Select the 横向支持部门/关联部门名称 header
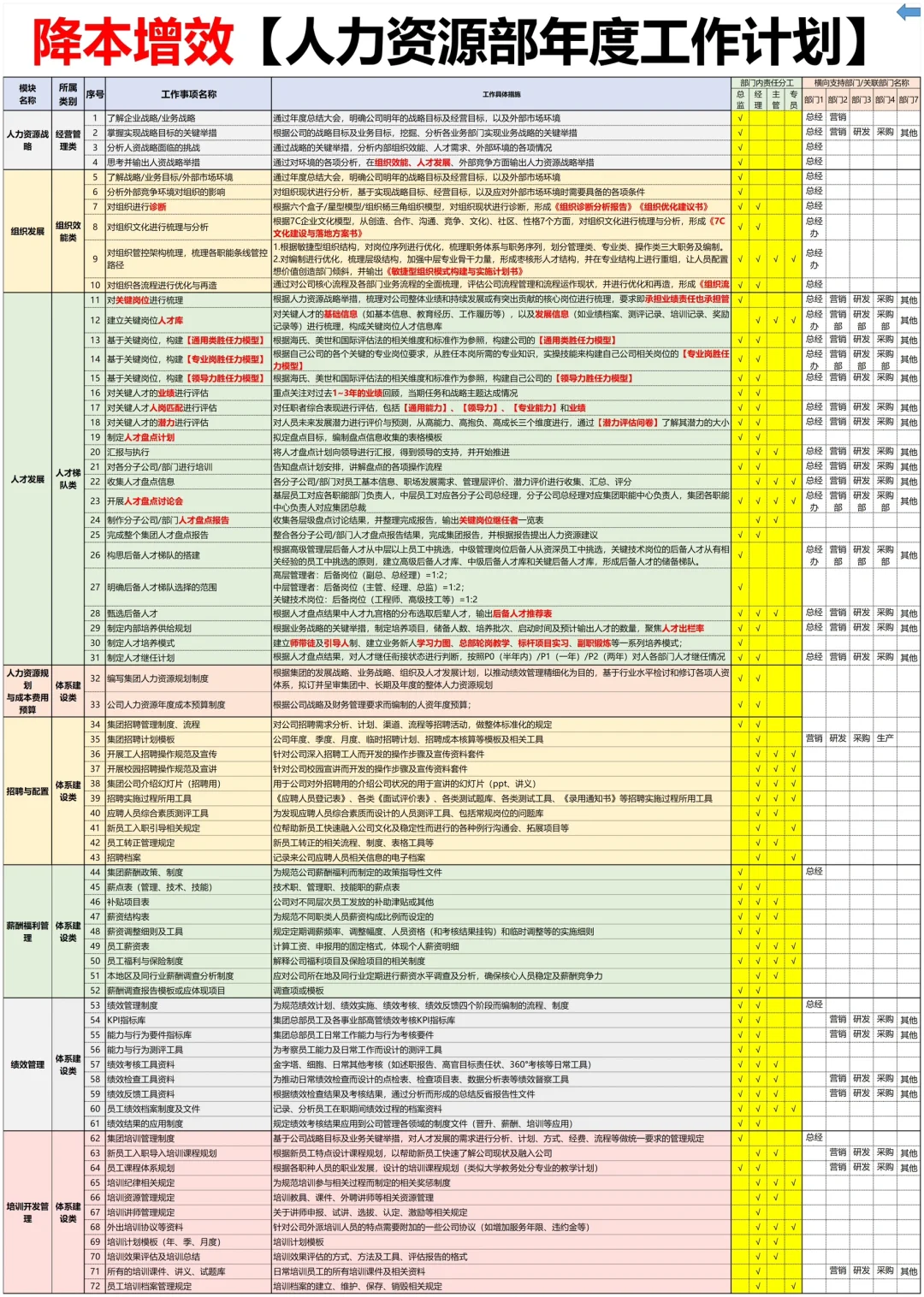The width and height of the screenshot is (924, 1297). (862, 83)
